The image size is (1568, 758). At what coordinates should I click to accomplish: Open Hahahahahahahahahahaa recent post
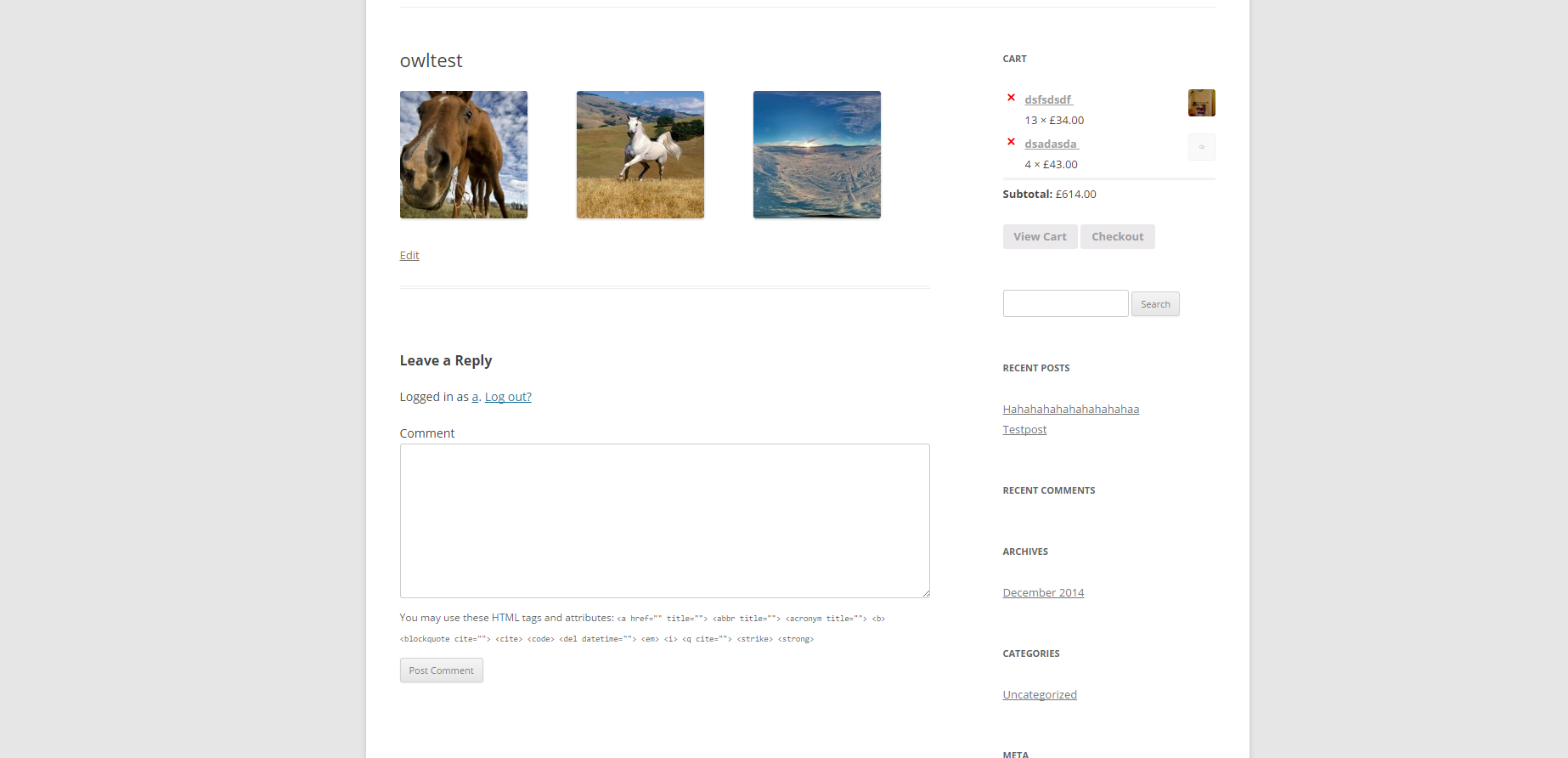[x=1071, y=409]
